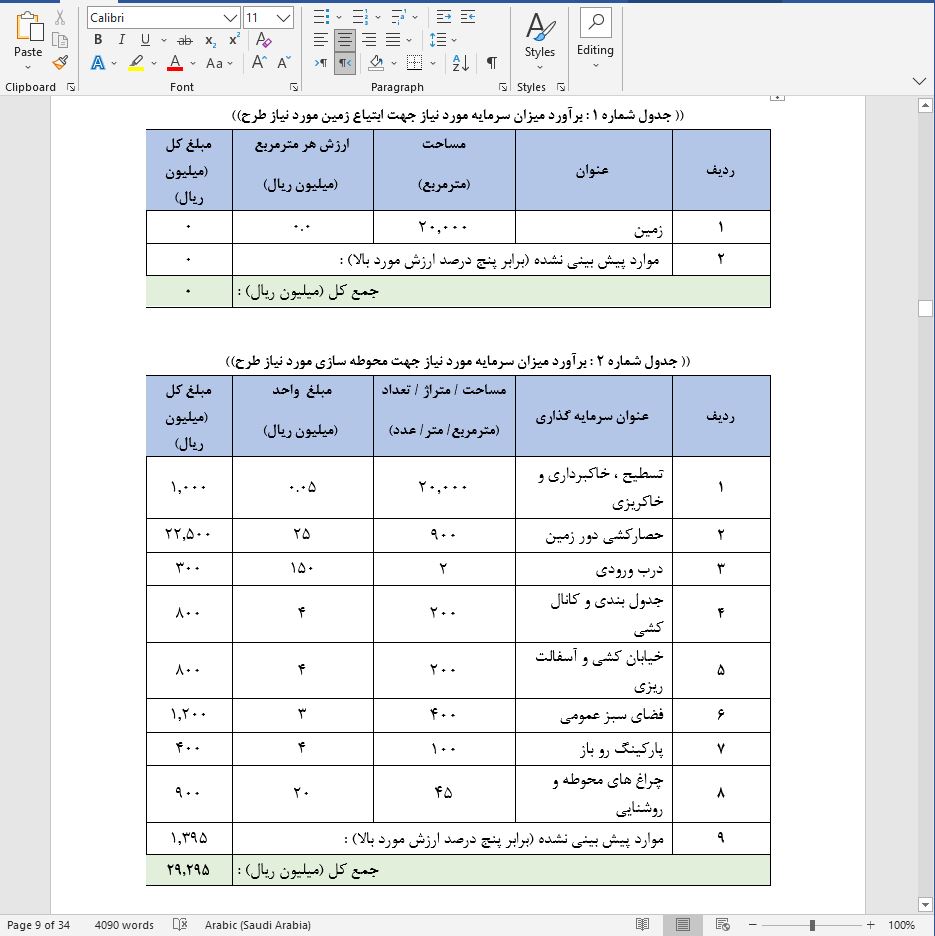Viewport: 935px width, 936px height.
Task: Open the Borders button
Action: tap(414, 63)
